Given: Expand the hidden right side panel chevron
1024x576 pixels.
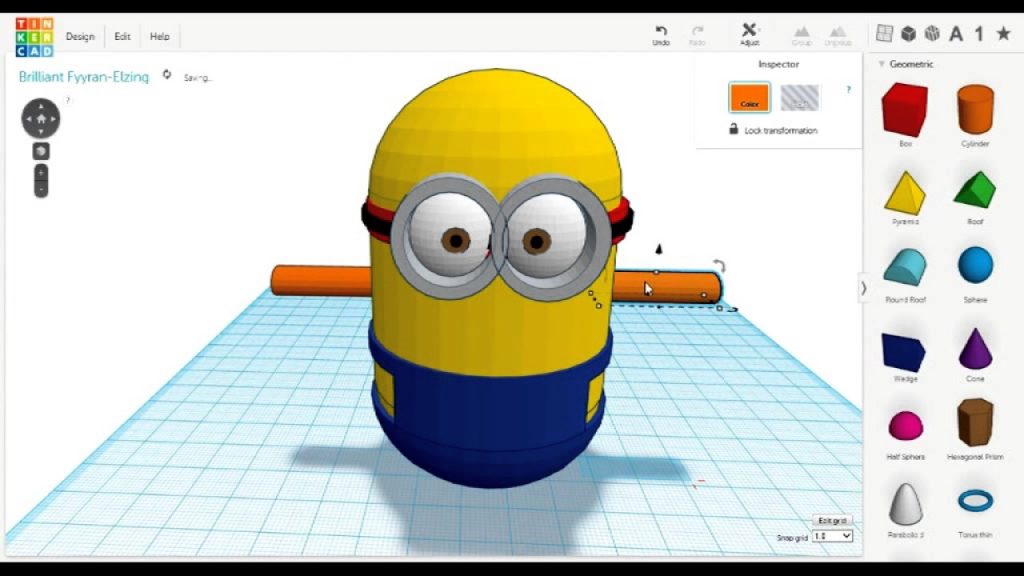Looking at the screenshot, I should 863,287.
